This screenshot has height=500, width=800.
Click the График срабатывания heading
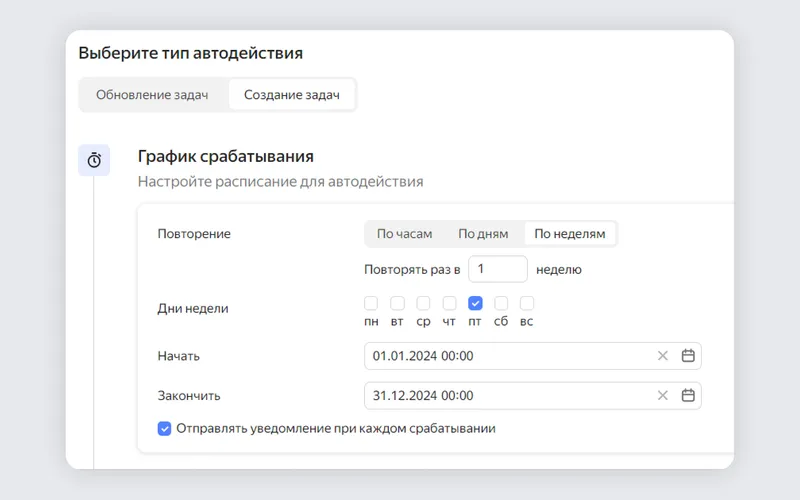pyautogui.click(x=226, y=156)
